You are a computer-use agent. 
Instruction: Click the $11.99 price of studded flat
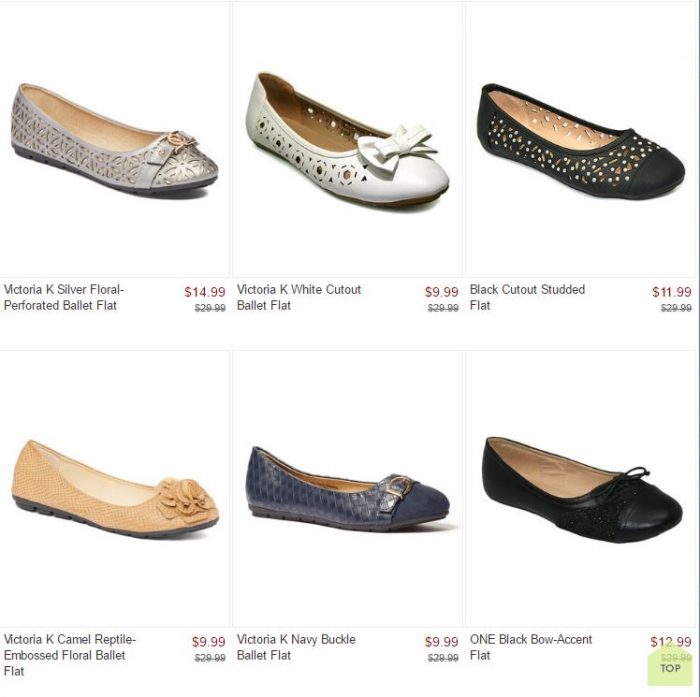click(x=672, y=292)
